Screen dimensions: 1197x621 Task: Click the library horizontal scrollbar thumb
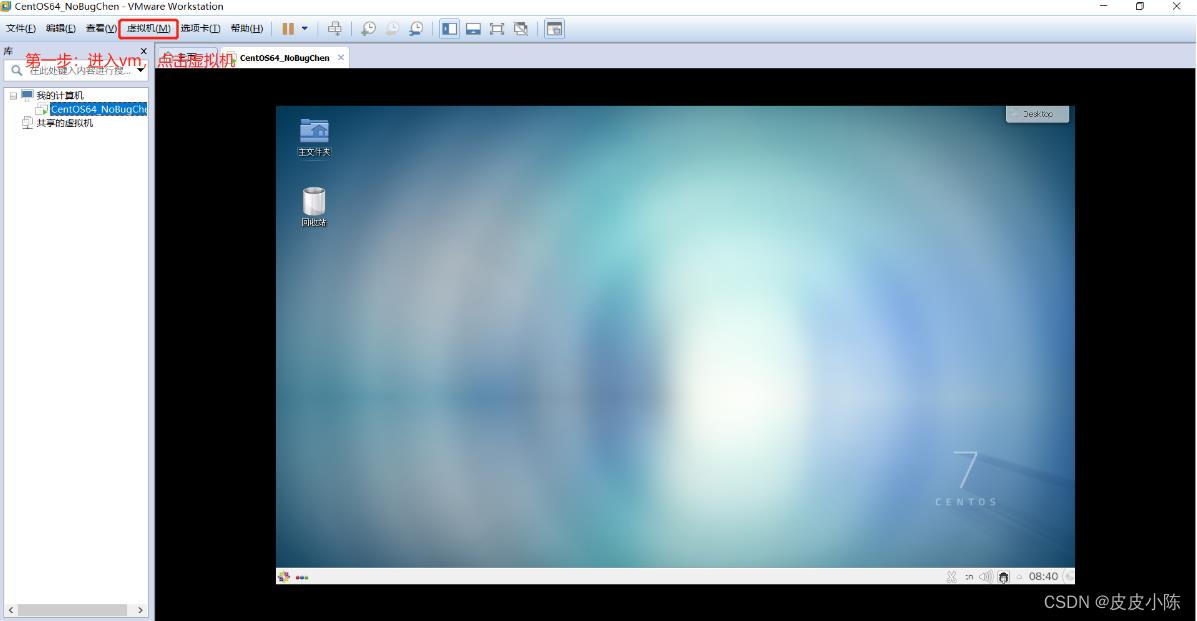point(73,610)
